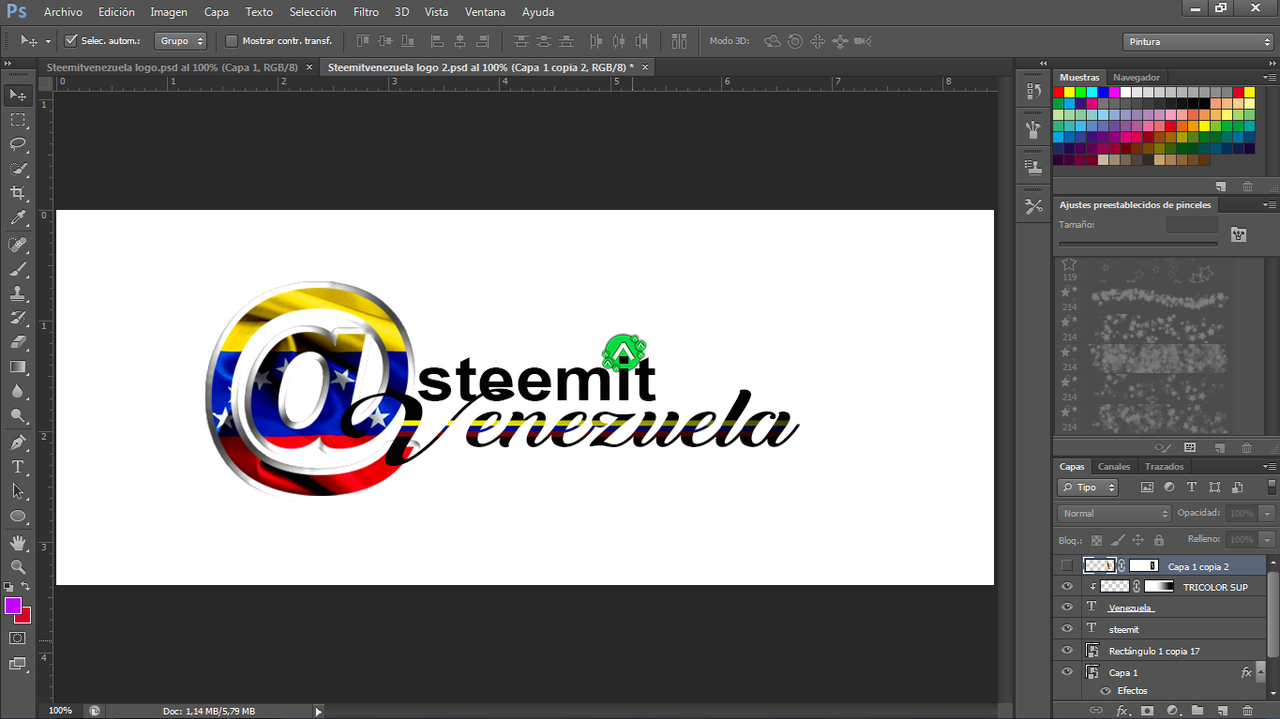
Task: Select the Dodge tool
Action: 18,416
